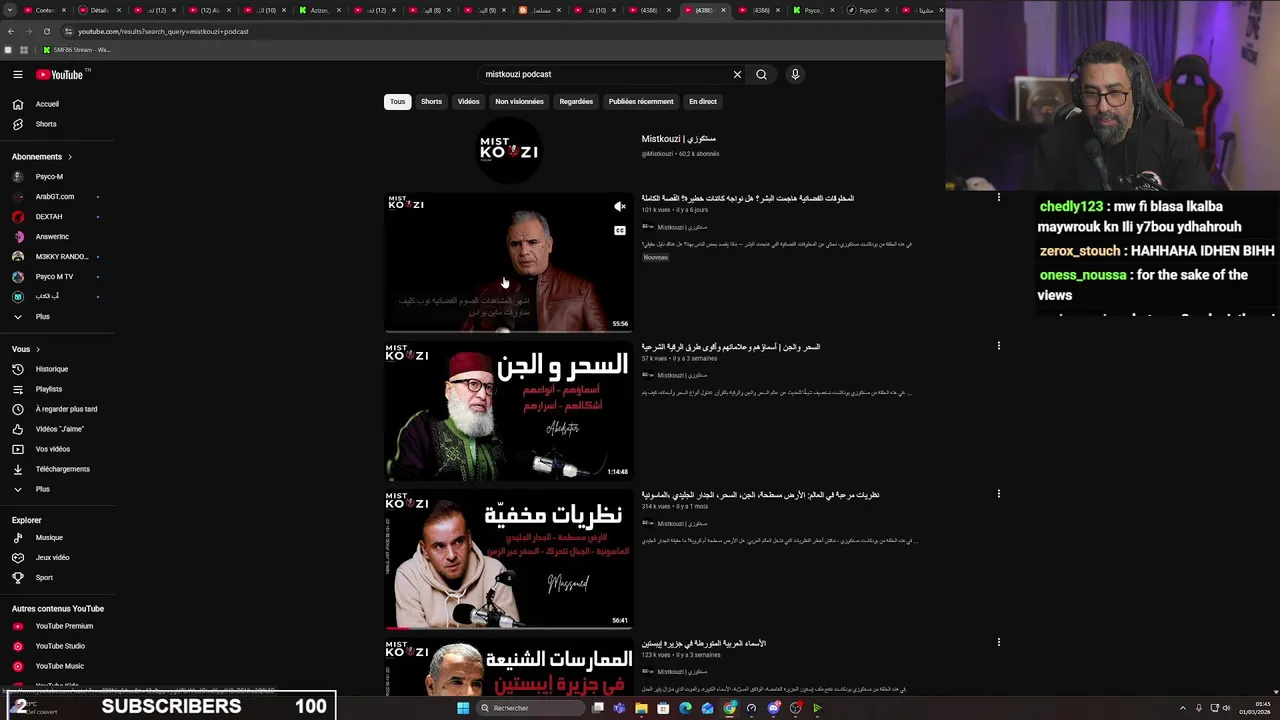Open the three-dot menu of the second video
Image resolution: width=1280 pixels, height=720 pixels.
pos(998,346)
